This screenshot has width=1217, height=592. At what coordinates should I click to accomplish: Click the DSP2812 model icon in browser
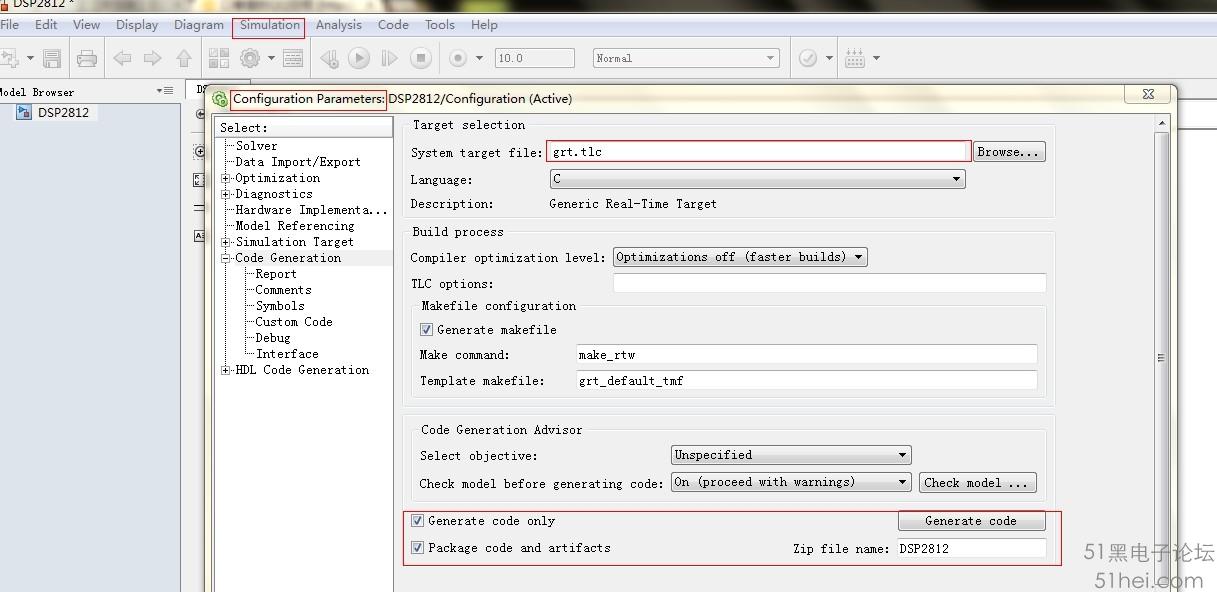(x=24, y=113)
